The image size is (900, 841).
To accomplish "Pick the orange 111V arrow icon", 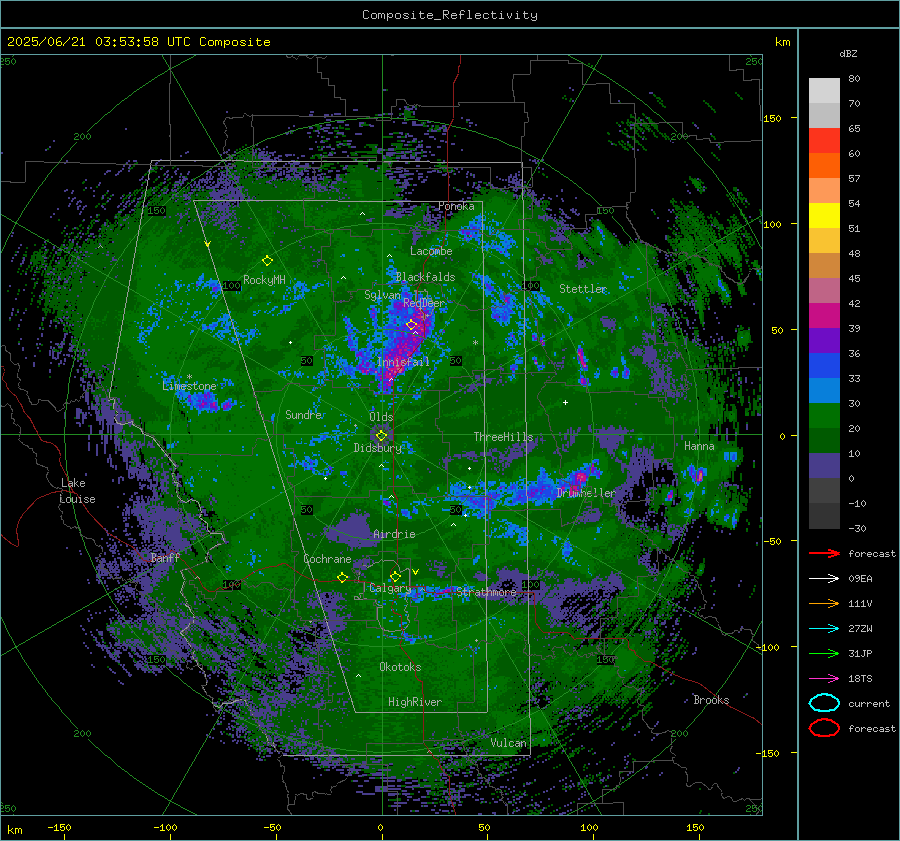I will [x=824, y=603].
